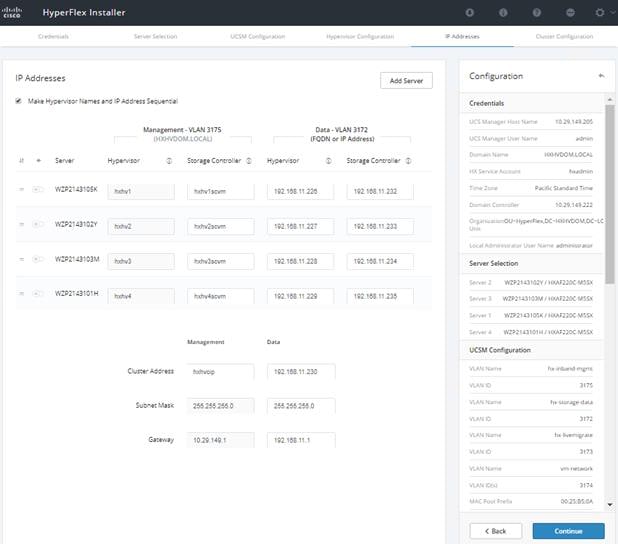Image resolution: width=618 pixels, height=544 pixels.
Task: Edit the data Subnet Mask field
Action: click(x=301, y=406)
